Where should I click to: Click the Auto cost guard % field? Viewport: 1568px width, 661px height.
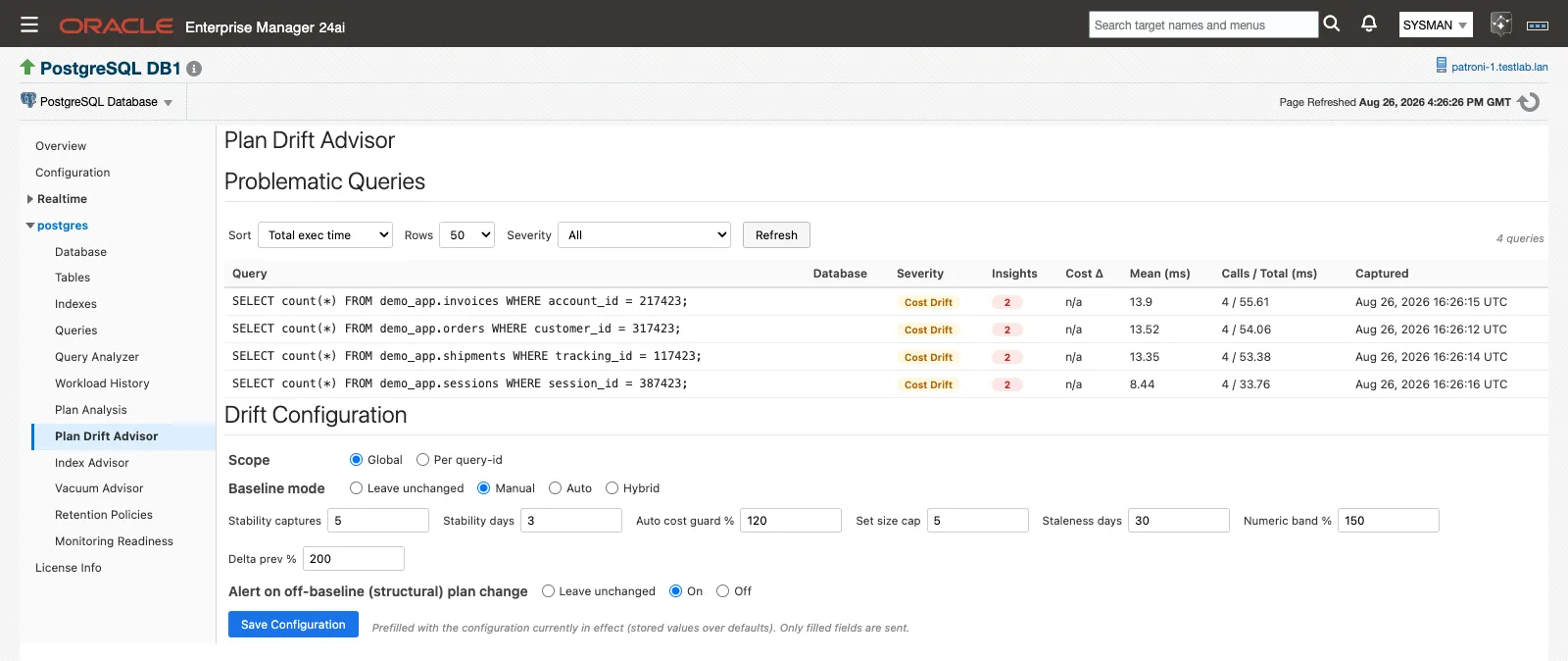pyautogui.click(x=791, y=521)
